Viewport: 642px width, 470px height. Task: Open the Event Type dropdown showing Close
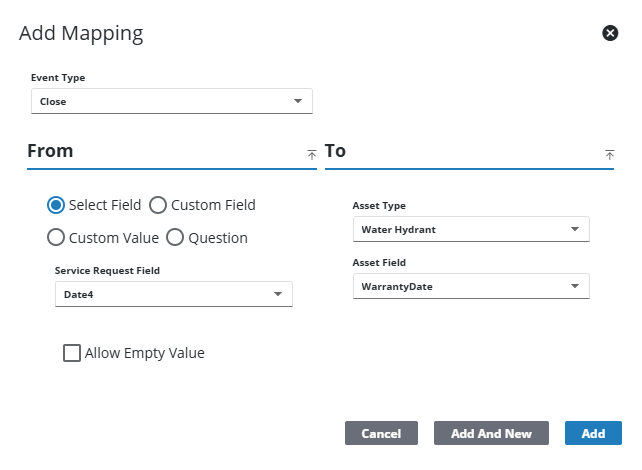[x=172, y=101]
